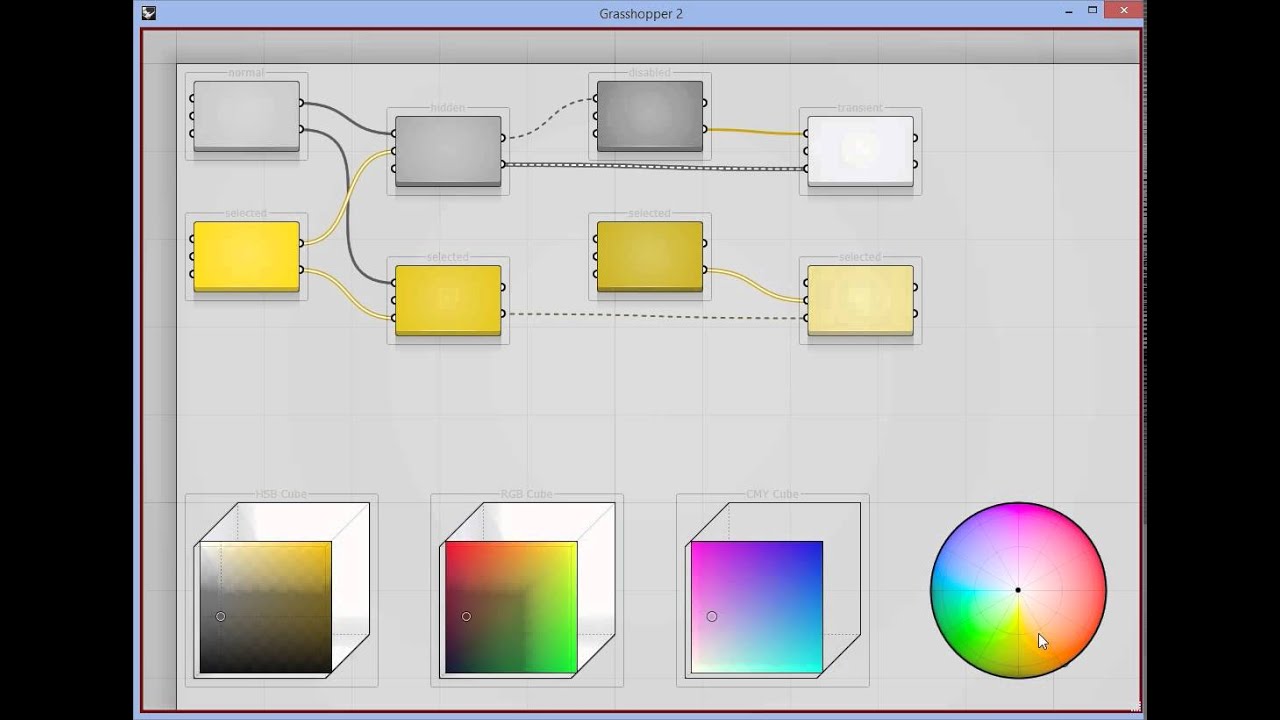Screen dimensions: 1280x720
Task: Click the HSB Cube label text
Action: click(x=281, y=494)
